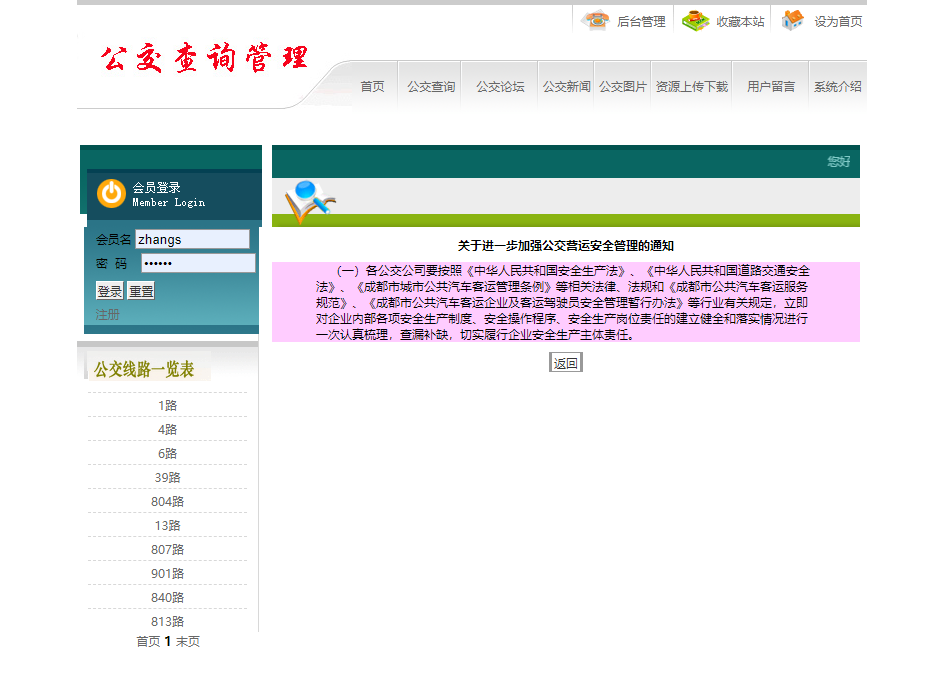926x686 pixels.
Task: Click 设为首页 set homepage link
Action: [838, 22]
